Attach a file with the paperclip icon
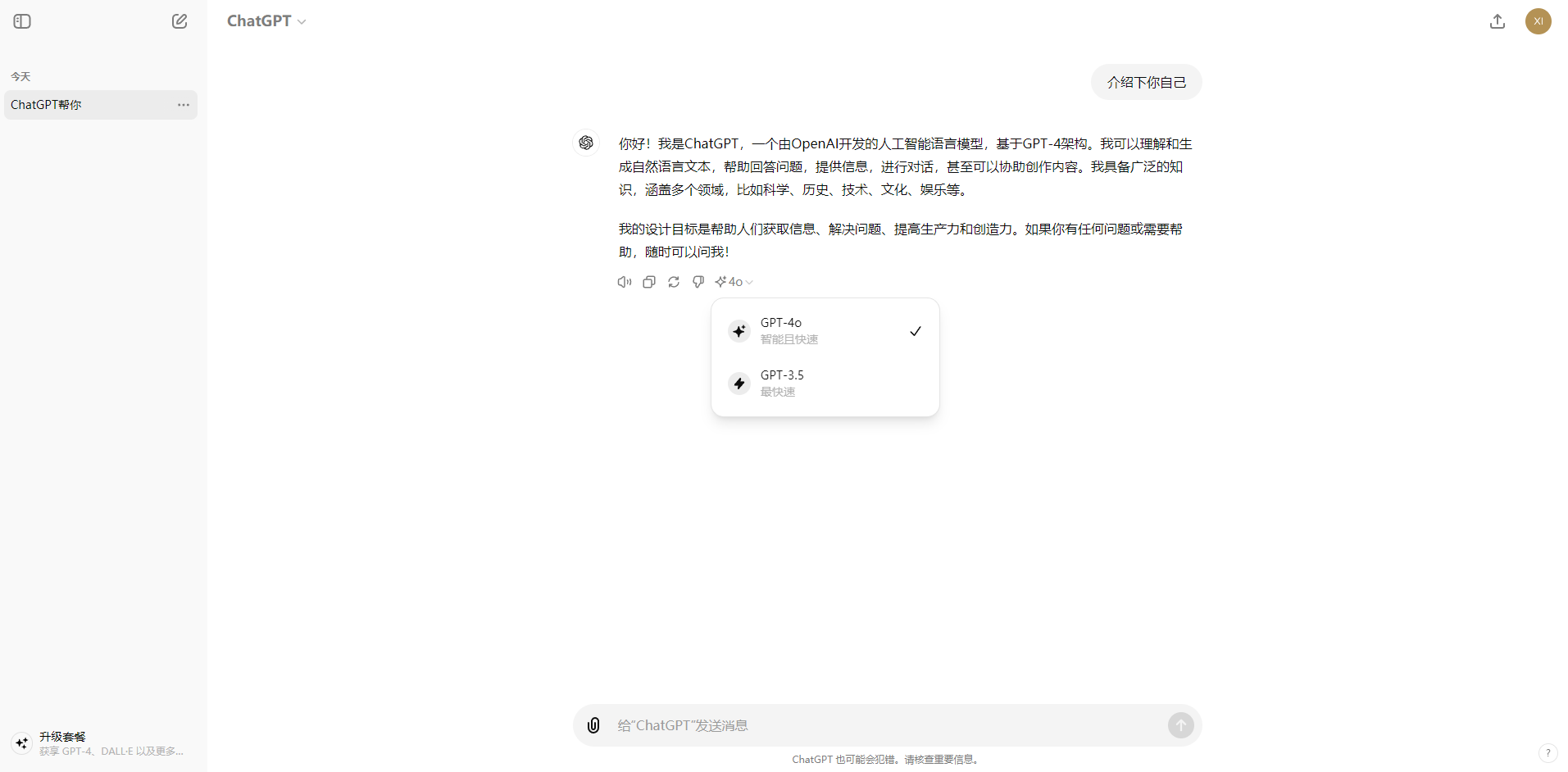1568x772 pixels. (593, 725)
